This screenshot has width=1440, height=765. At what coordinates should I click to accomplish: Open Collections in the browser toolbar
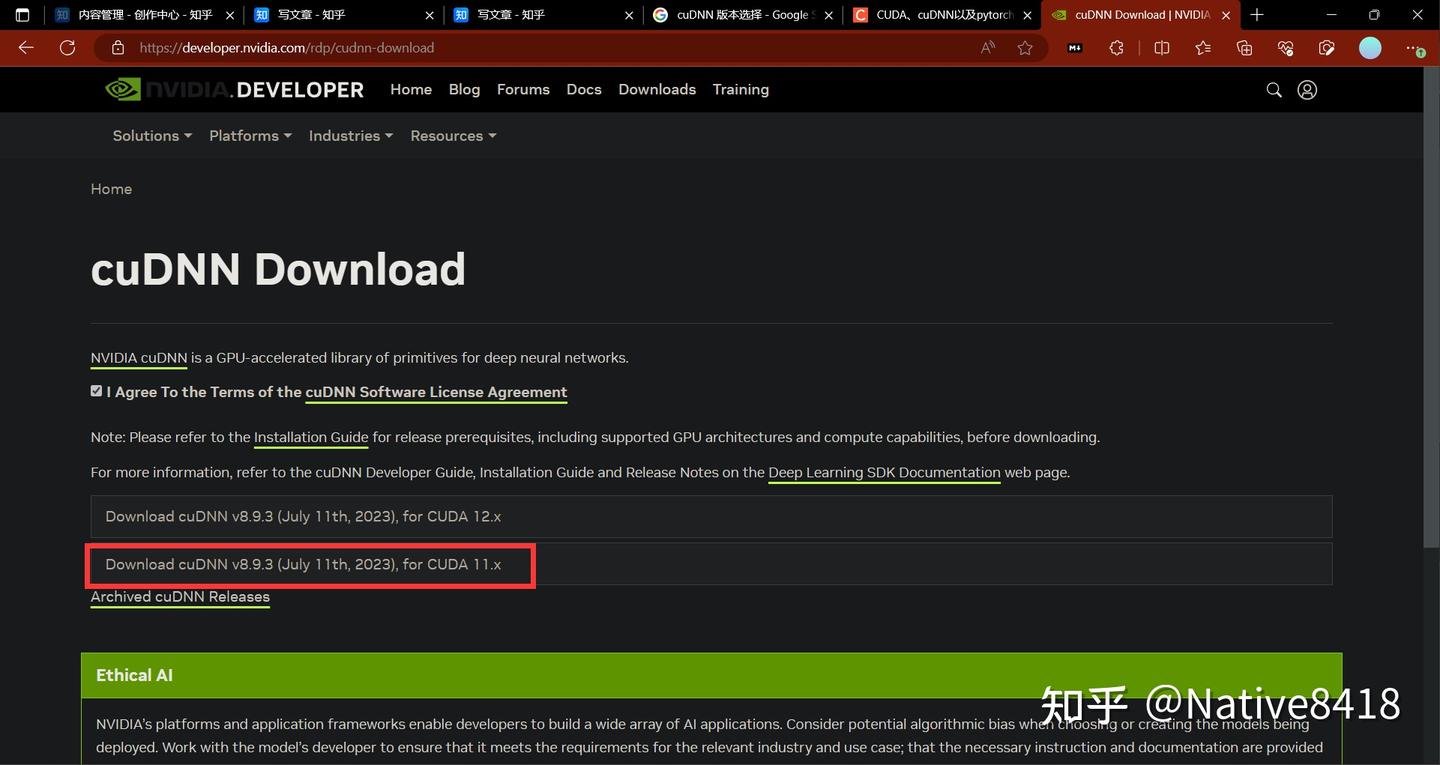[x=1243, y=47]
